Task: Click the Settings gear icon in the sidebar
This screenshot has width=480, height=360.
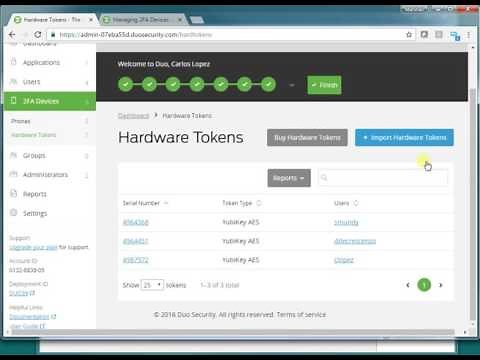Action: tap(14, 212)
